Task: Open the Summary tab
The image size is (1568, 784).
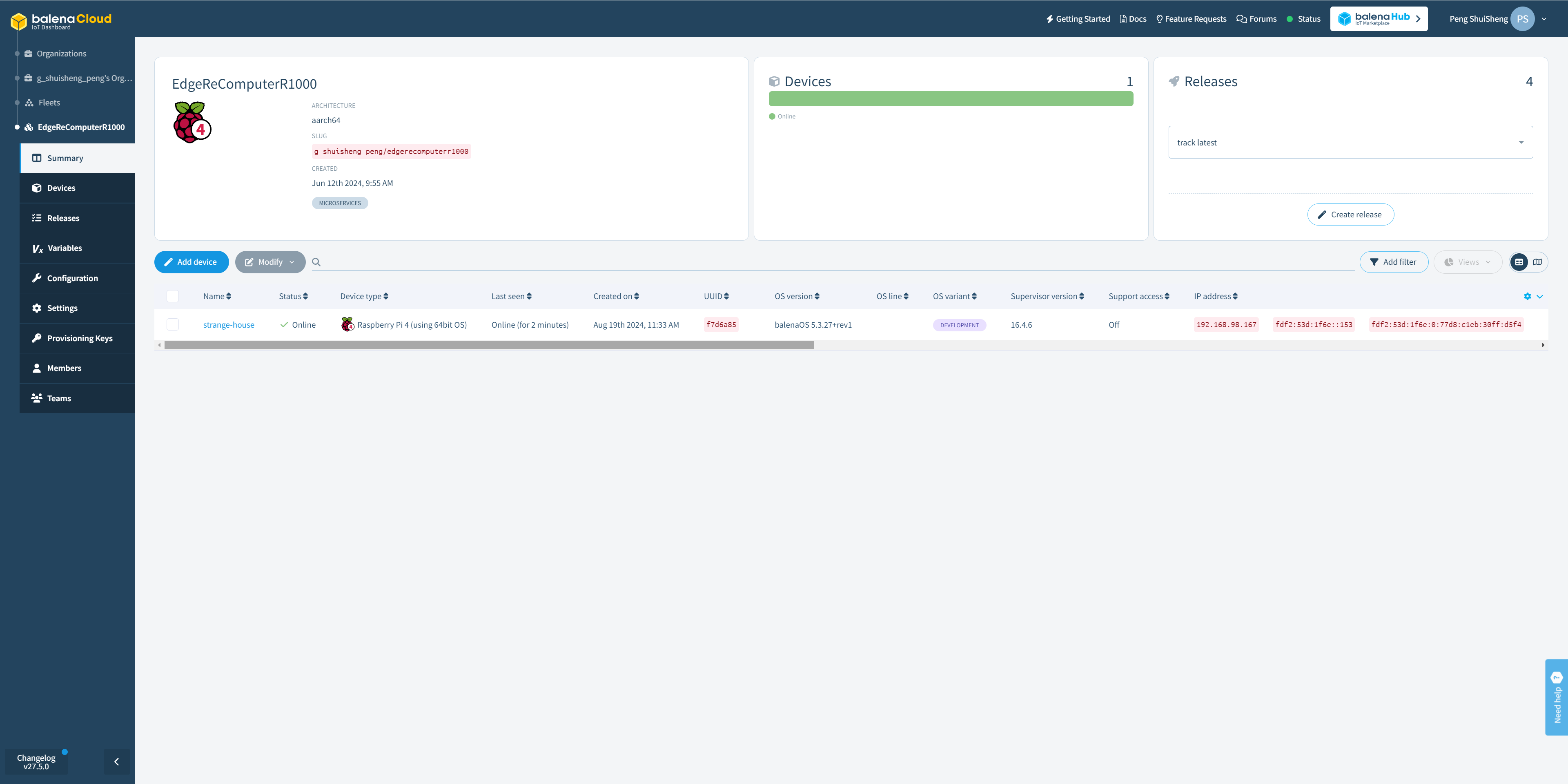Action: coord(77,158)
